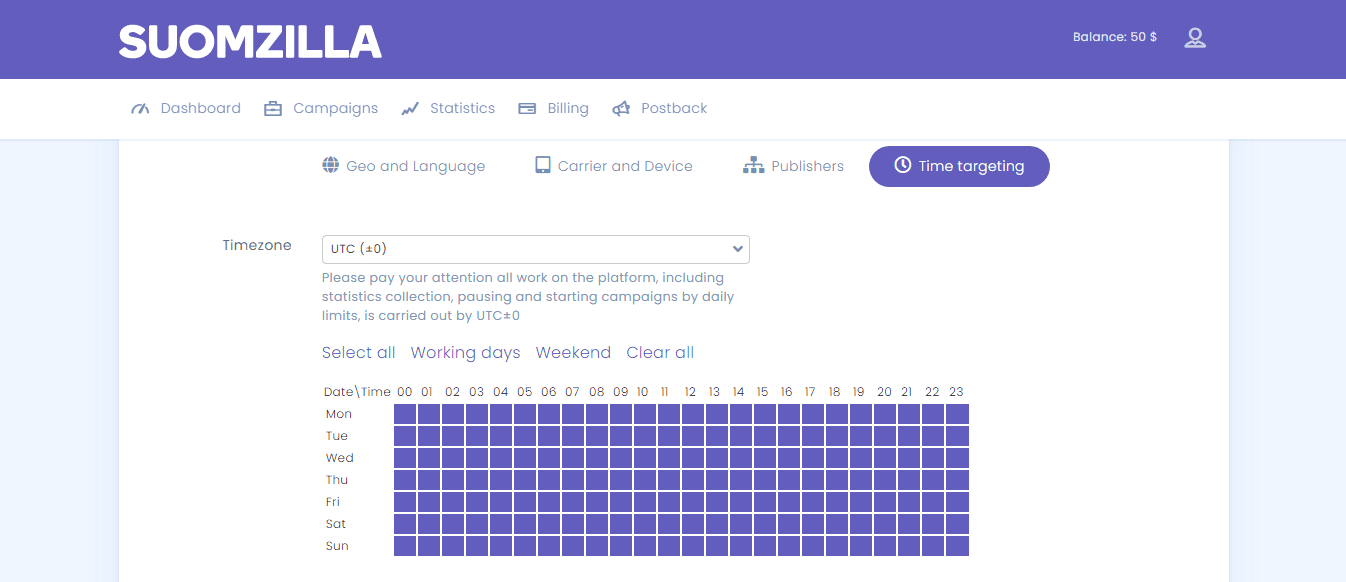Toggle the Monday 00 hour cell
Viewport: 1346px width, 582px height.
coord(405,414)
